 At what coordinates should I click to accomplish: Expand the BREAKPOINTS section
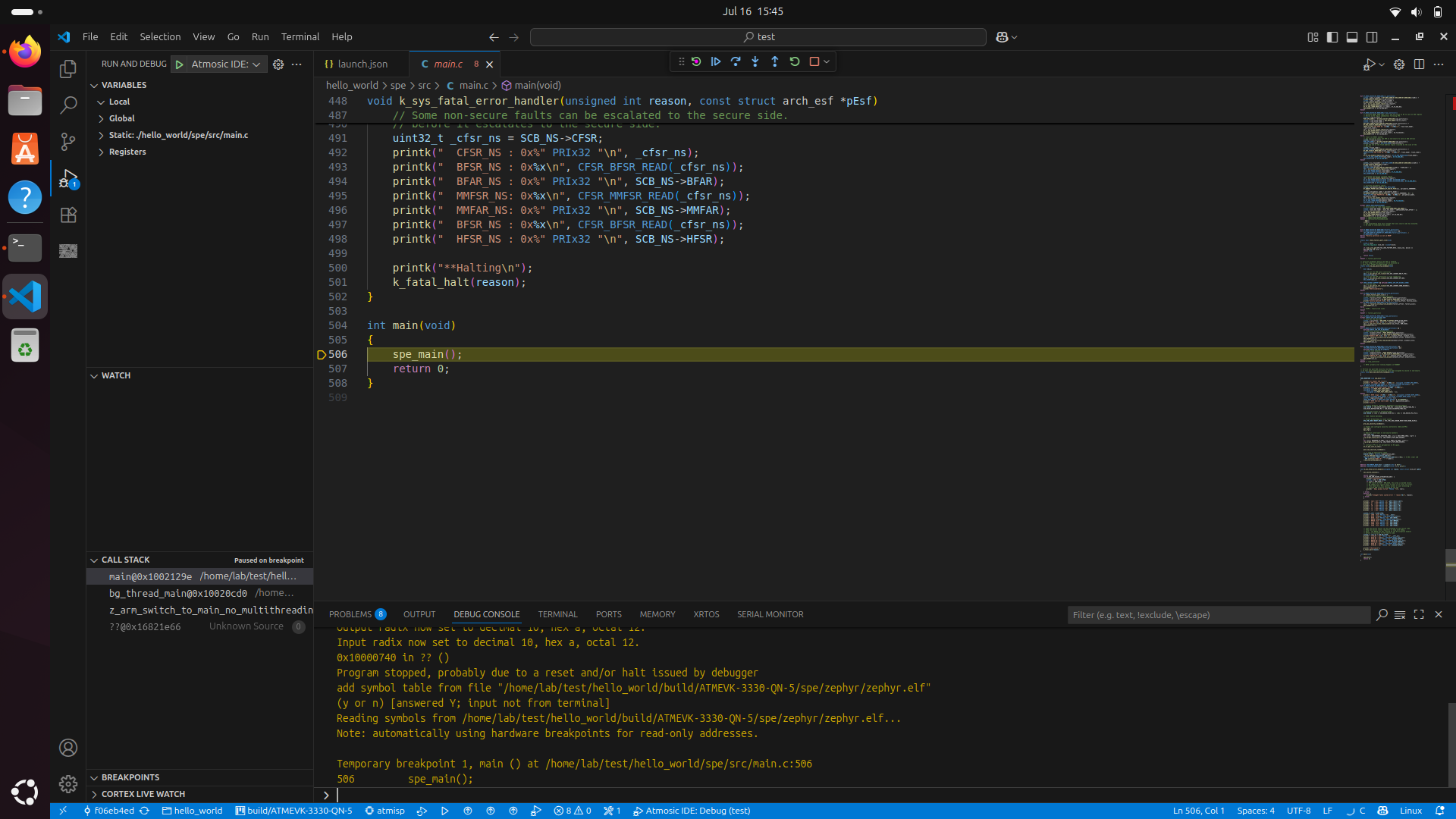(130, 777)
